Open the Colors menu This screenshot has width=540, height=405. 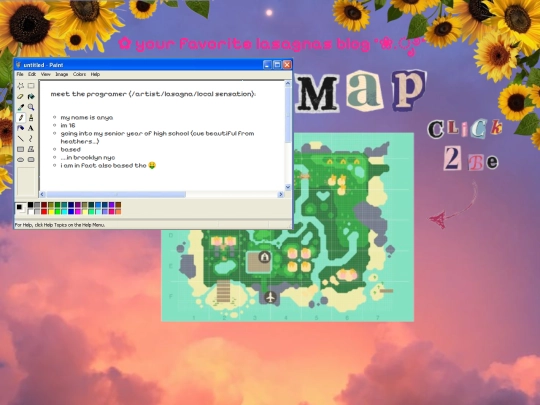point(79,74)
